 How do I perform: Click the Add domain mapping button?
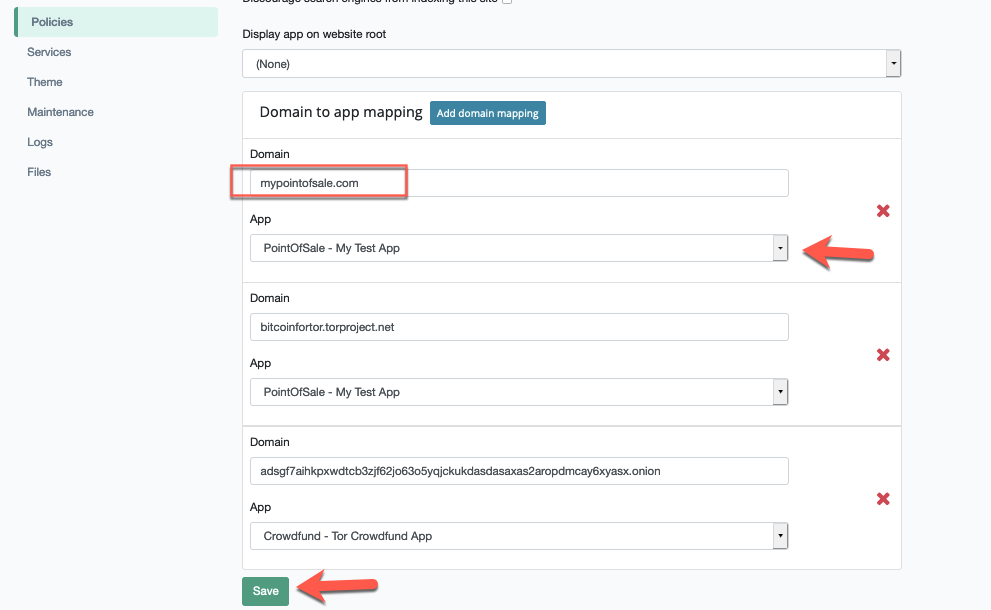[487, 113]
